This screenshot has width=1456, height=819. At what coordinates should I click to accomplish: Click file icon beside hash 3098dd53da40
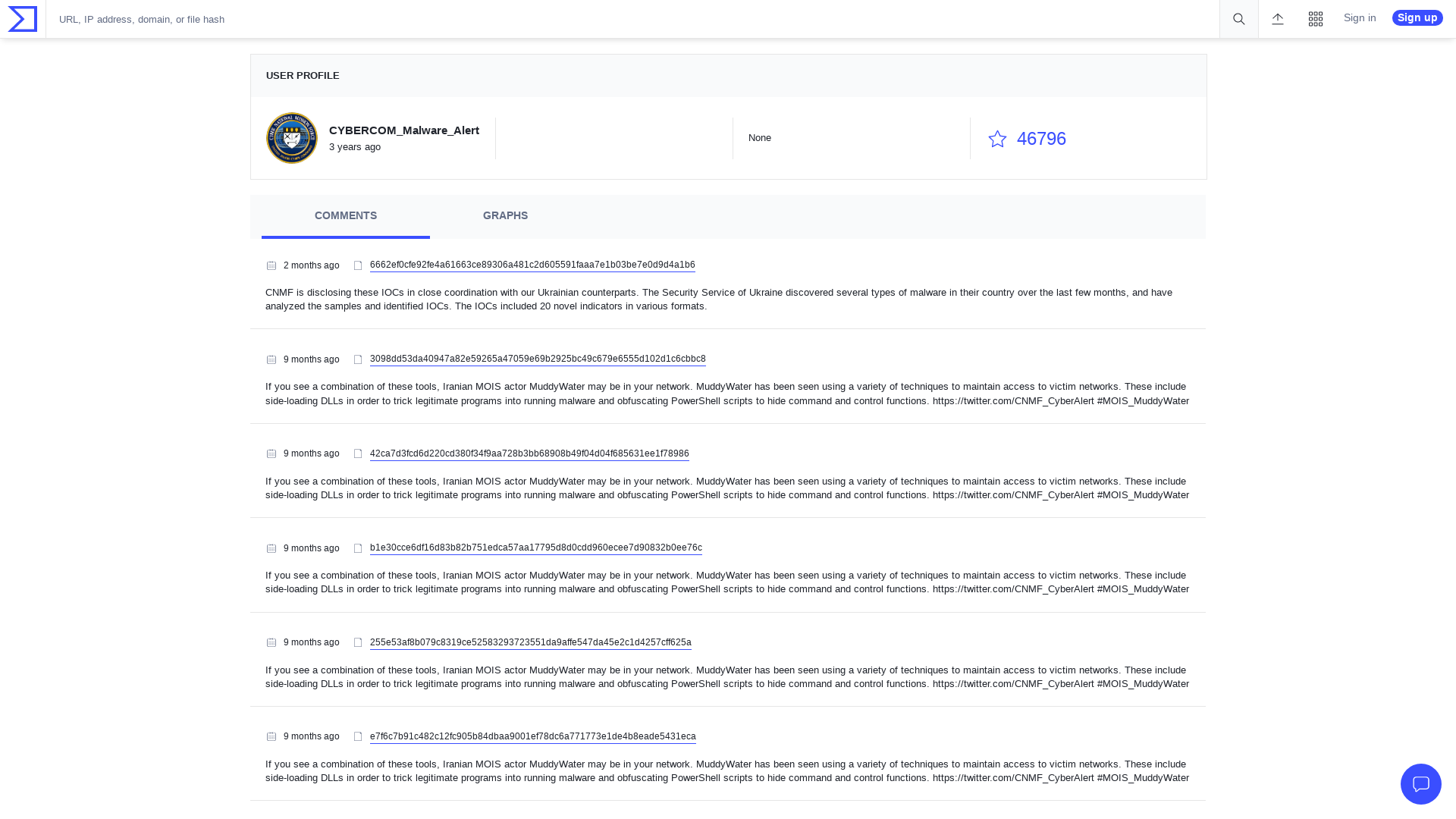pos(358,359)
